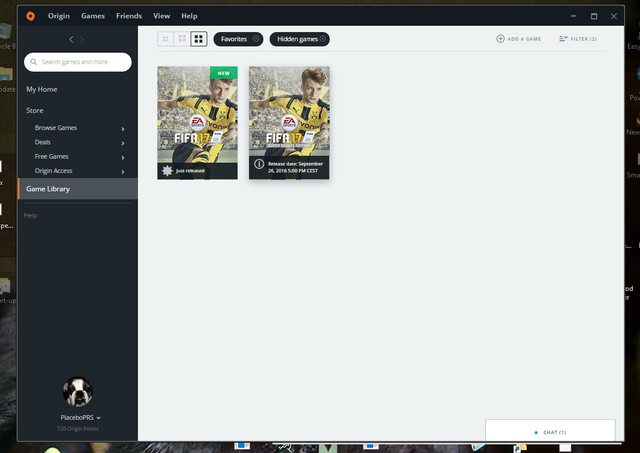The image size is (640, 453).
Task: Switch to large tile grid view
Action: pyautogui.click(x=199, y=39)
